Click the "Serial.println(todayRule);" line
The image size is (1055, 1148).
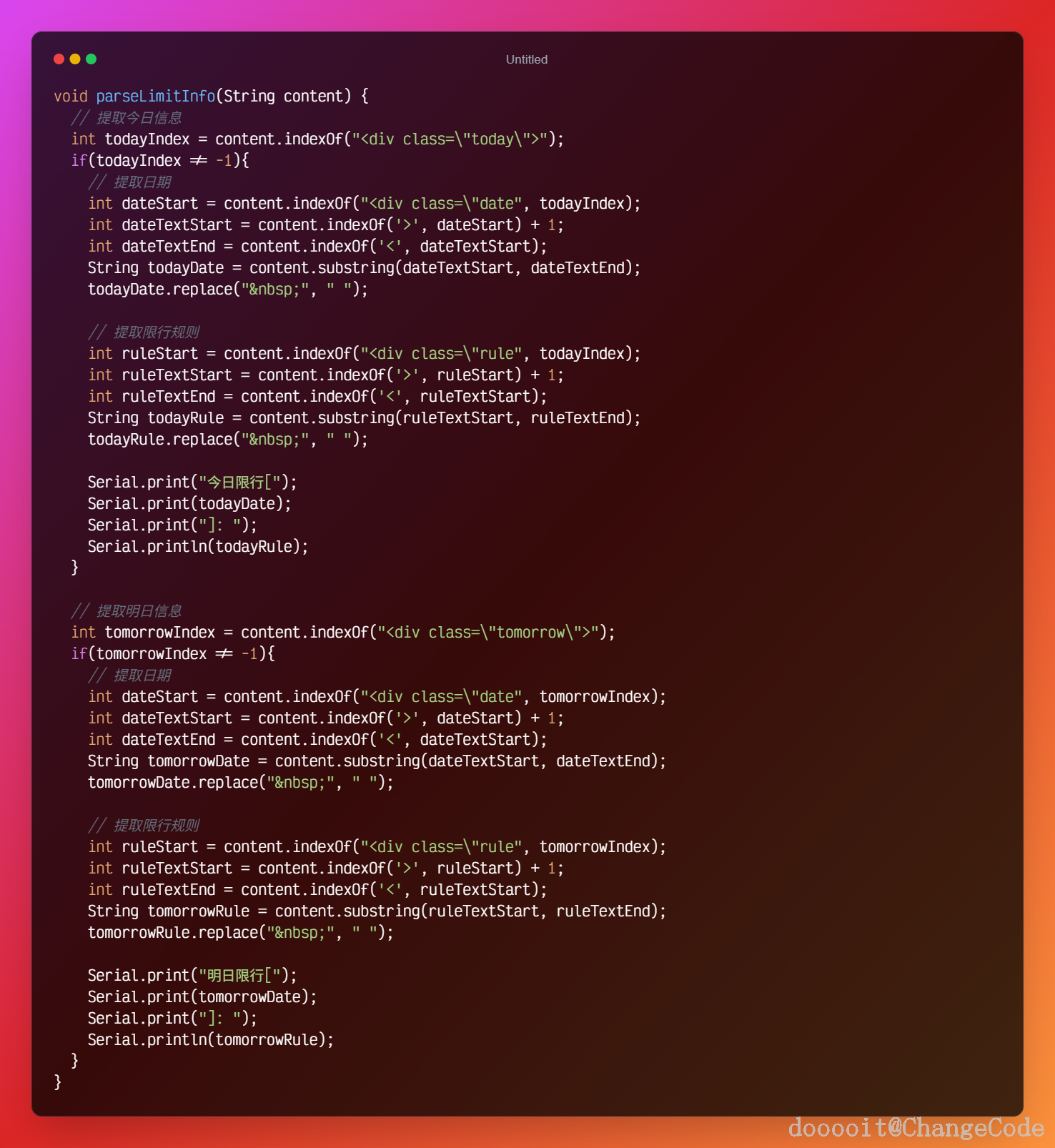(x=198, y=547)
